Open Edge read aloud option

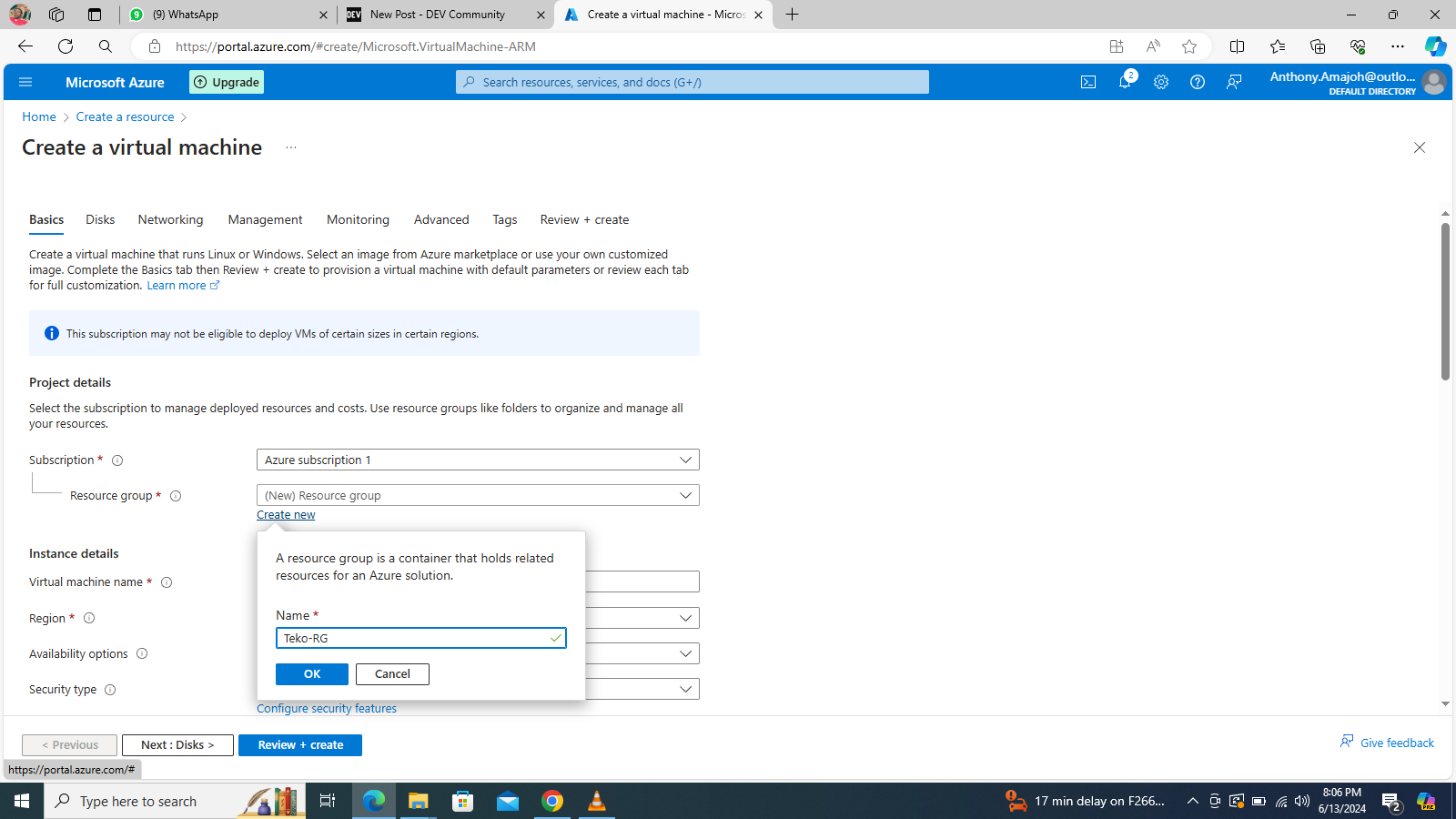click(x=1153, y=46)
